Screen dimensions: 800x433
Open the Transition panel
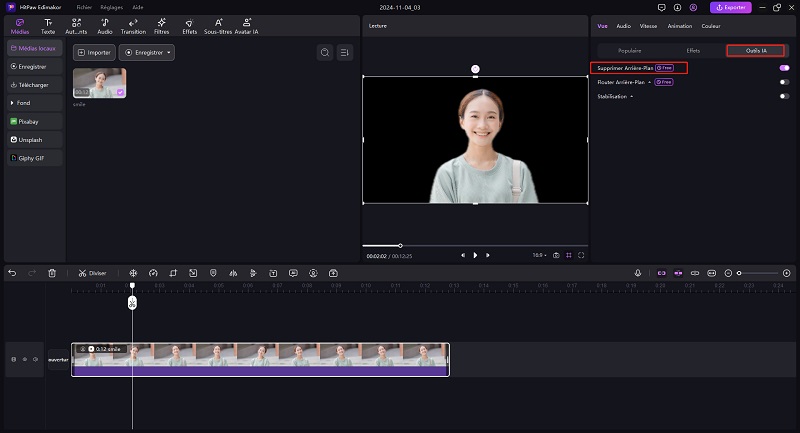[133, 26]
